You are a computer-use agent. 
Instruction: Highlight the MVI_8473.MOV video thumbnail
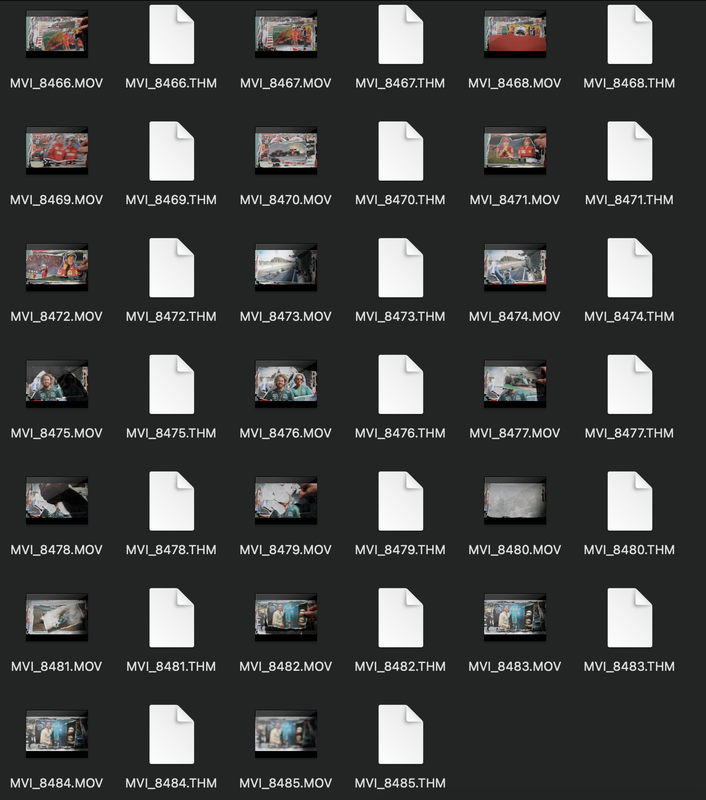[286, 267]
